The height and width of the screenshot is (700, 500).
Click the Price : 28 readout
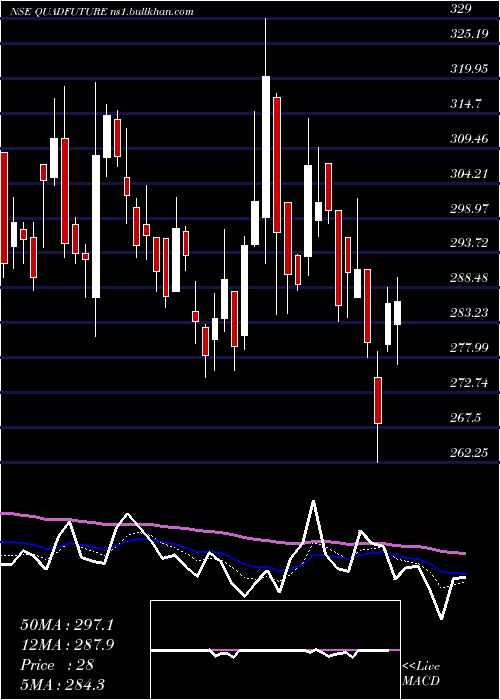tap(57, 665)
